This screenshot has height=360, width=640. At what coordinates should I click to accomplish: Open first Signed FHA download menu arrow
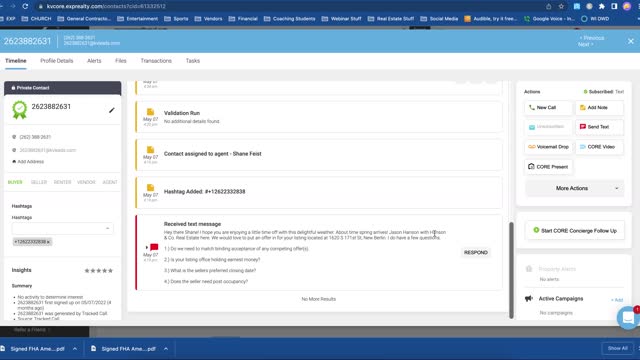(x=75, y=349)
